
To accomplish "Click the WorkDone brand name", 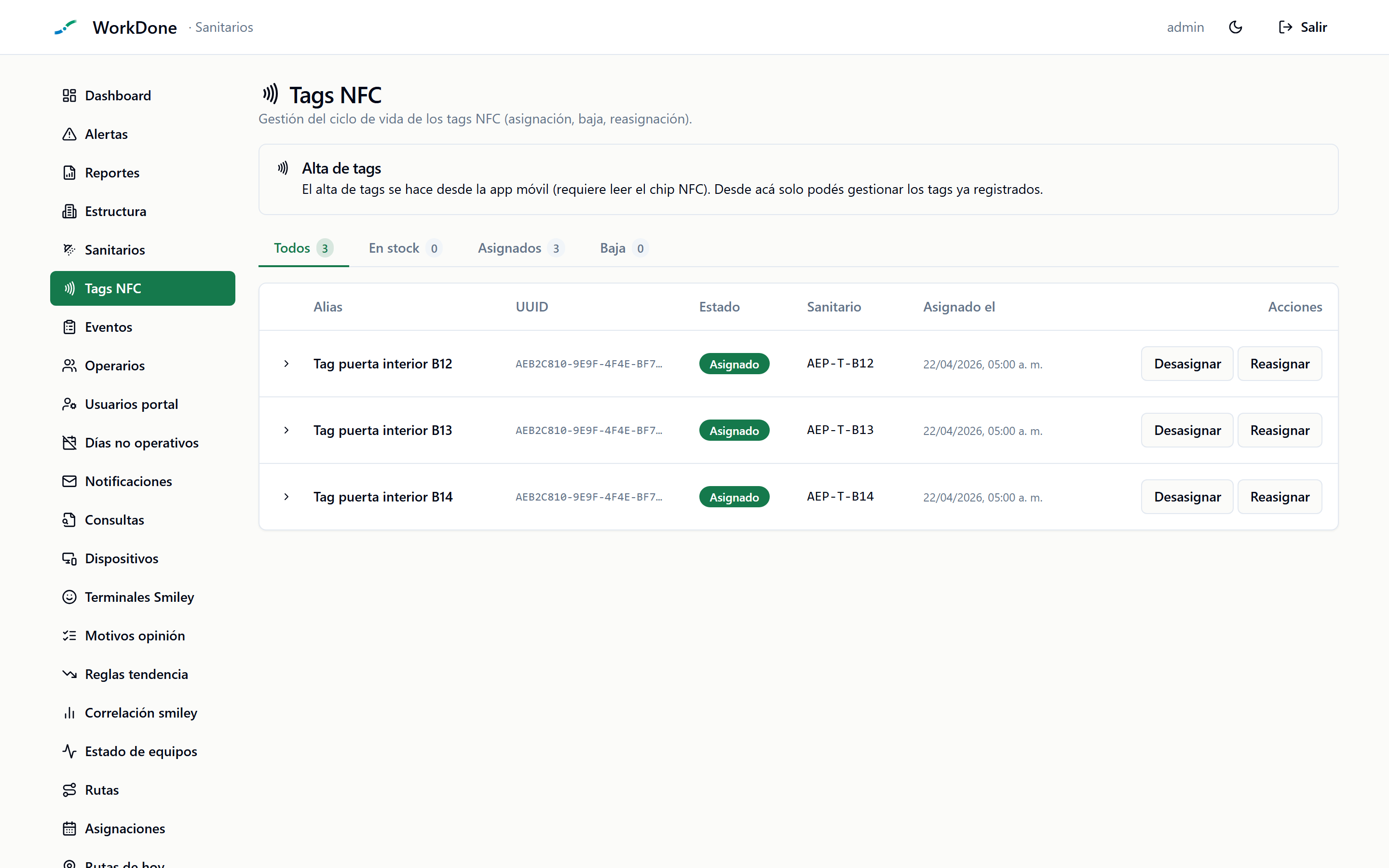I will pyautogui.click(x=135, y=27).
